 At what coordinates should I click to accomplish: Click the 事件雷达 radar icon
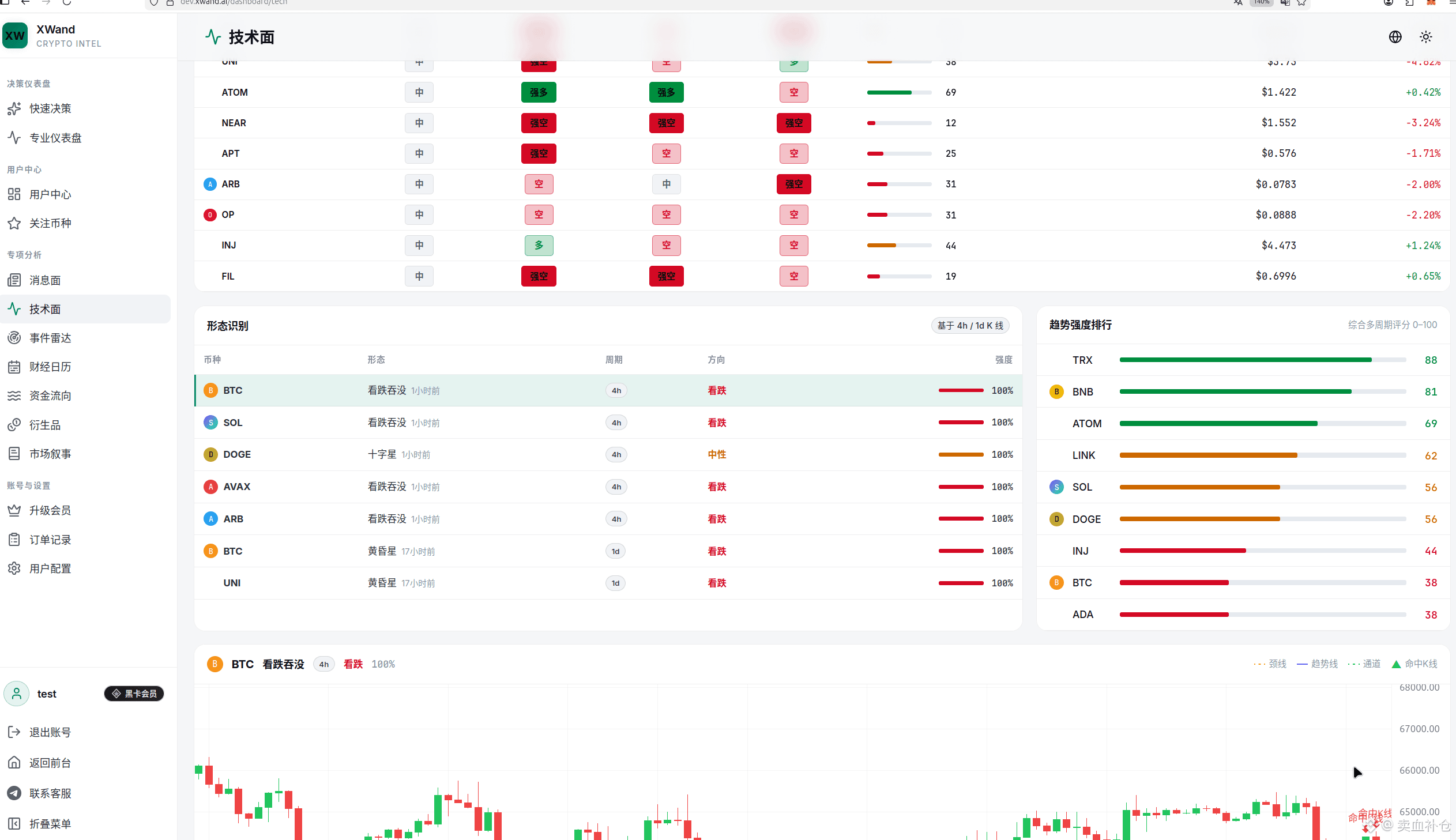(x=14, y=338)
